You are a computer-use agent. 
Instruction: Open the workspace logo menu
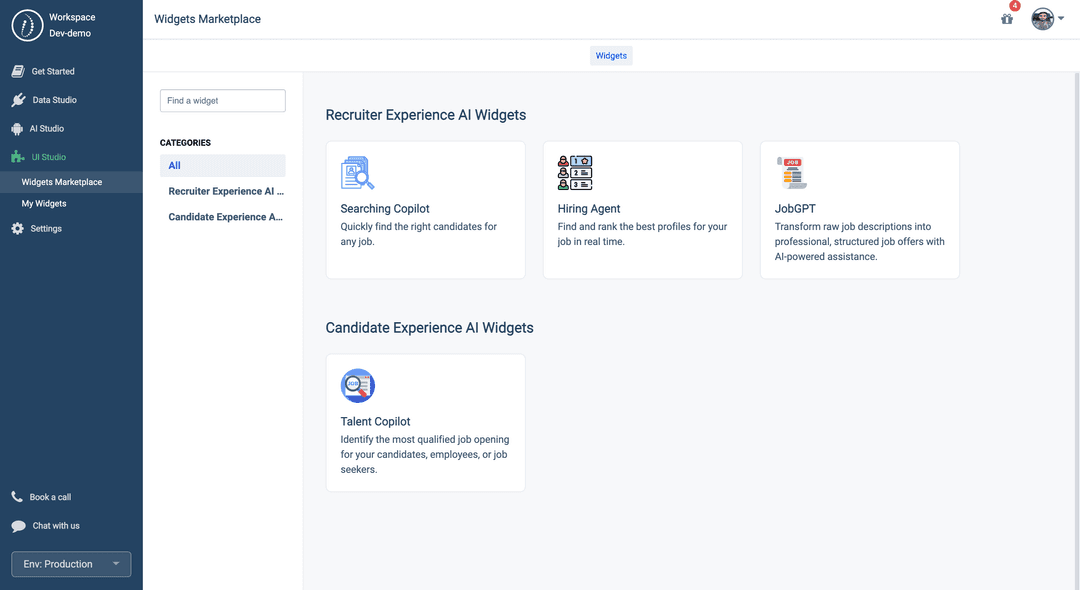(x=25, y=24)
